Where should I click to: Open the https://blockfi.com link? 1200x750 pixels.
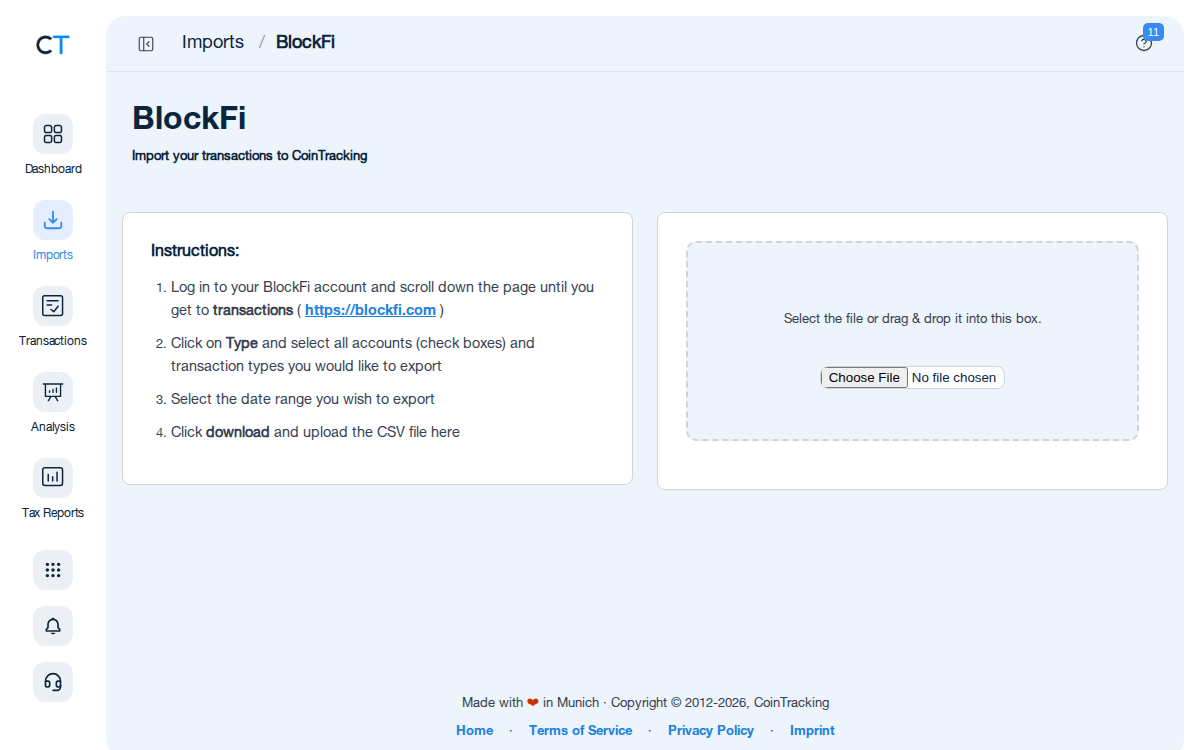(370, 310)
